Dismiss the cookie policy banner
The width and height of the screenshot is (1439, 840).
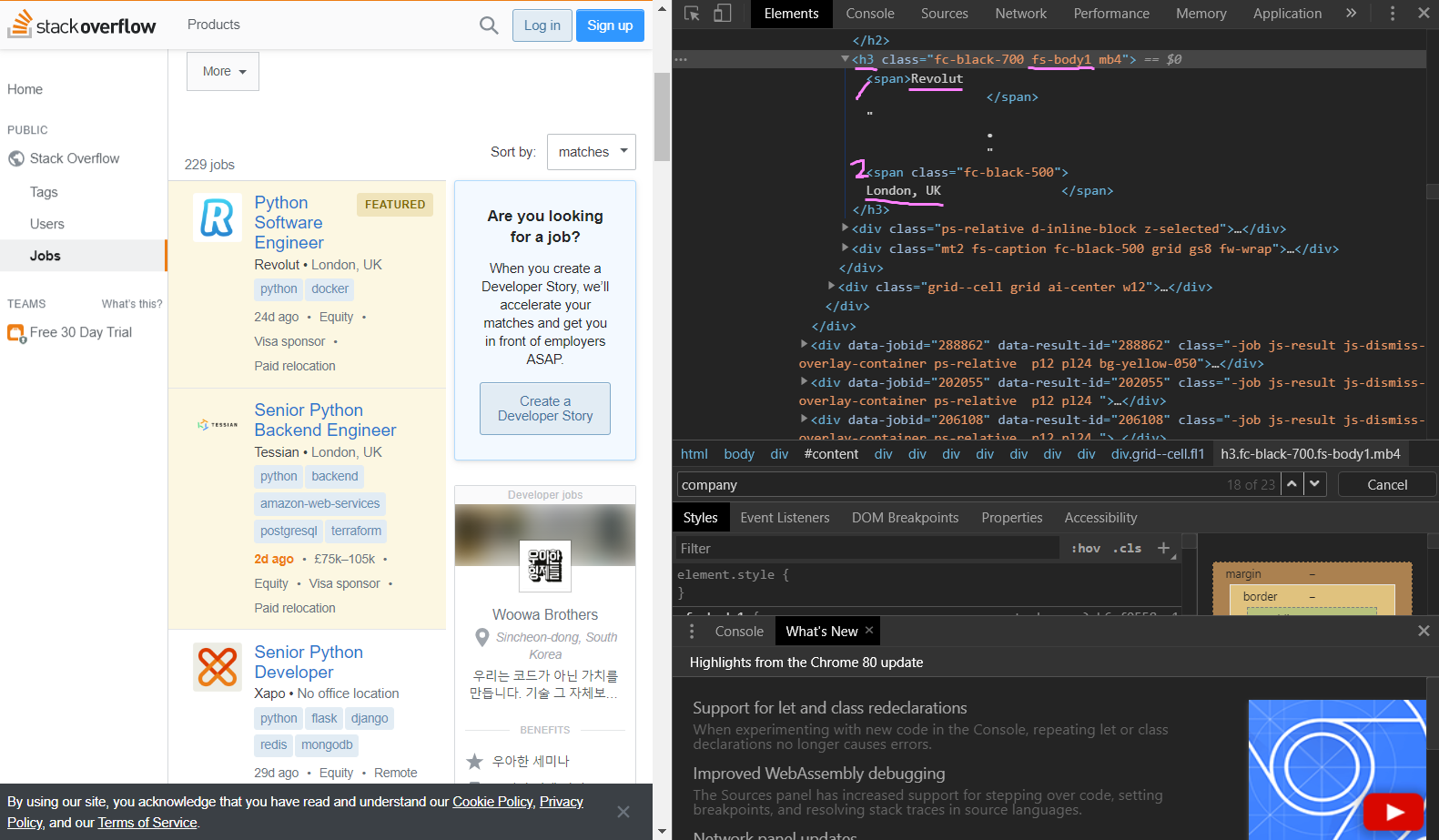[x=623, y=812]
